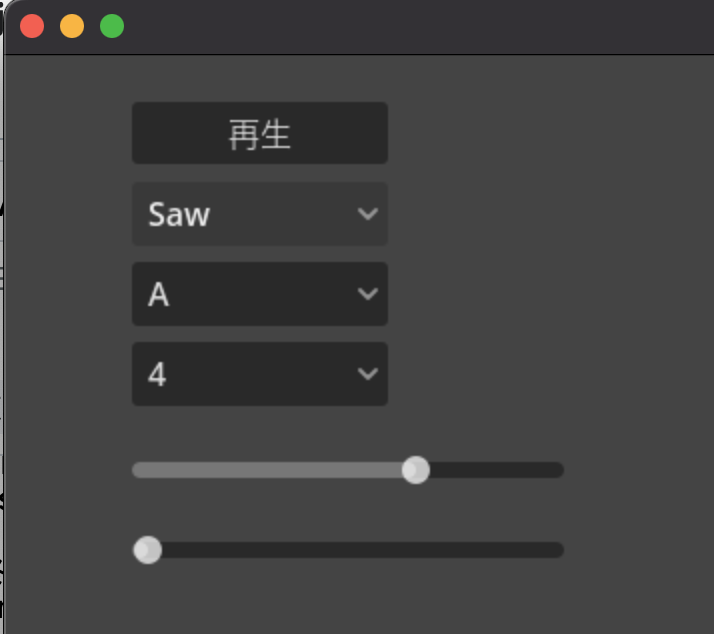Click the 再生 text label
Image resolution: width=714 pixels, height=634 pixels.
[260, 134]
